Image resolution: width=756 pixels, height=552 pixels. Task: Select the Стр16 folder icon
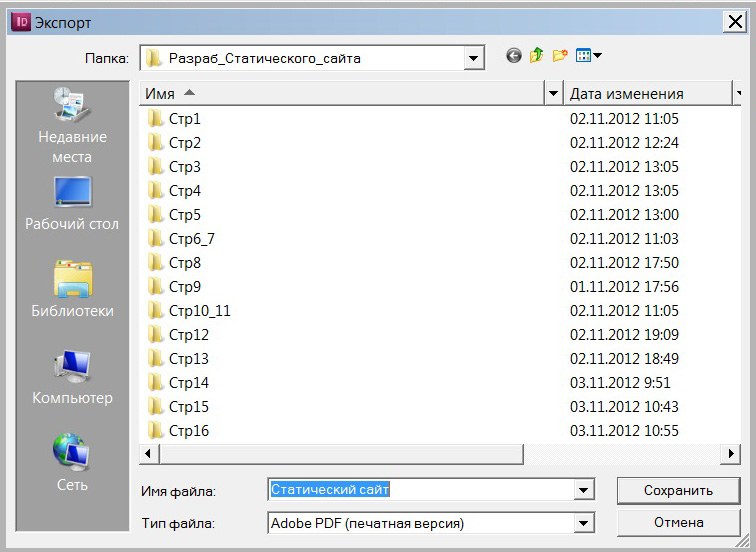click(155, 431)
